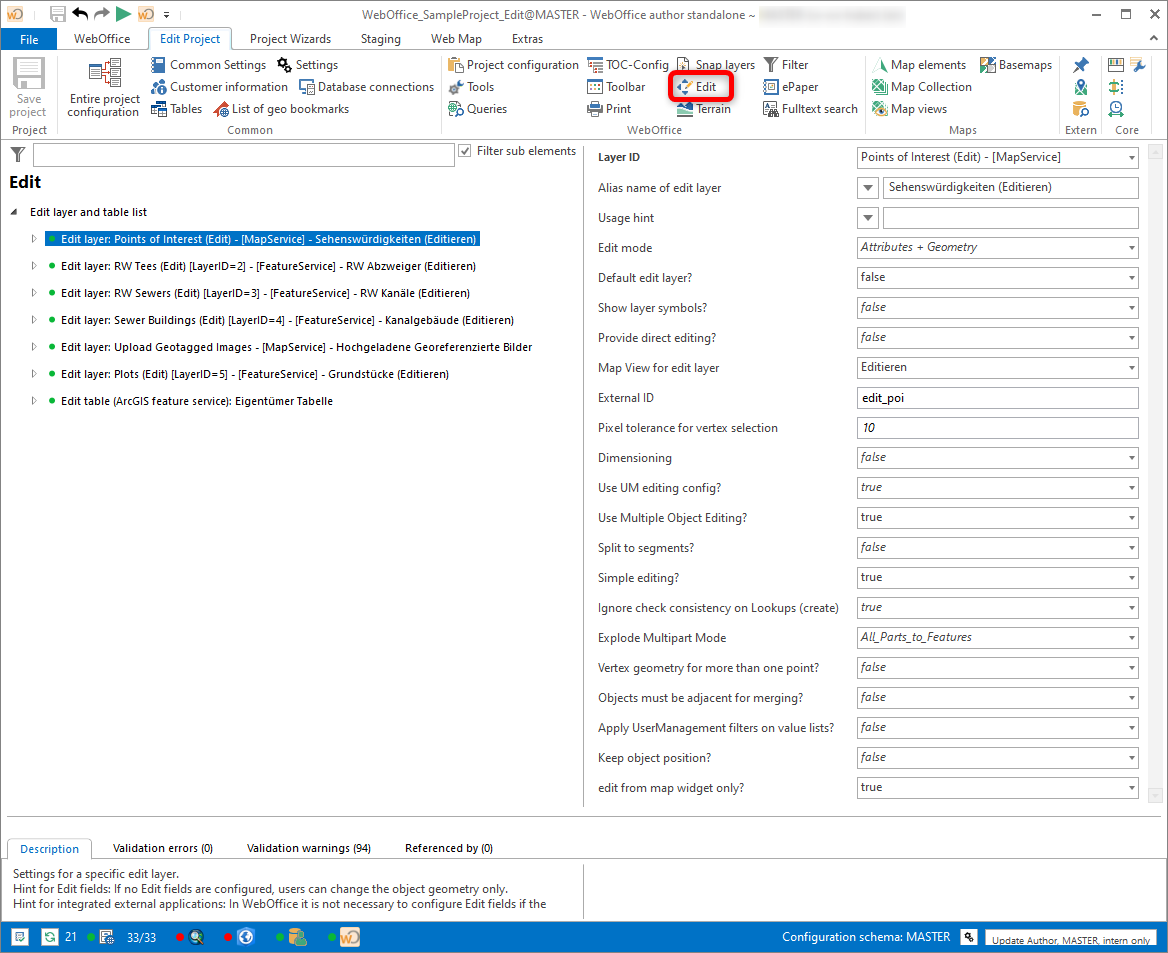Set Default edit layer to true
Image resolution: width=1168 pixels, height=953 pixels.
pyautogui.click(x=1131, y=277)
